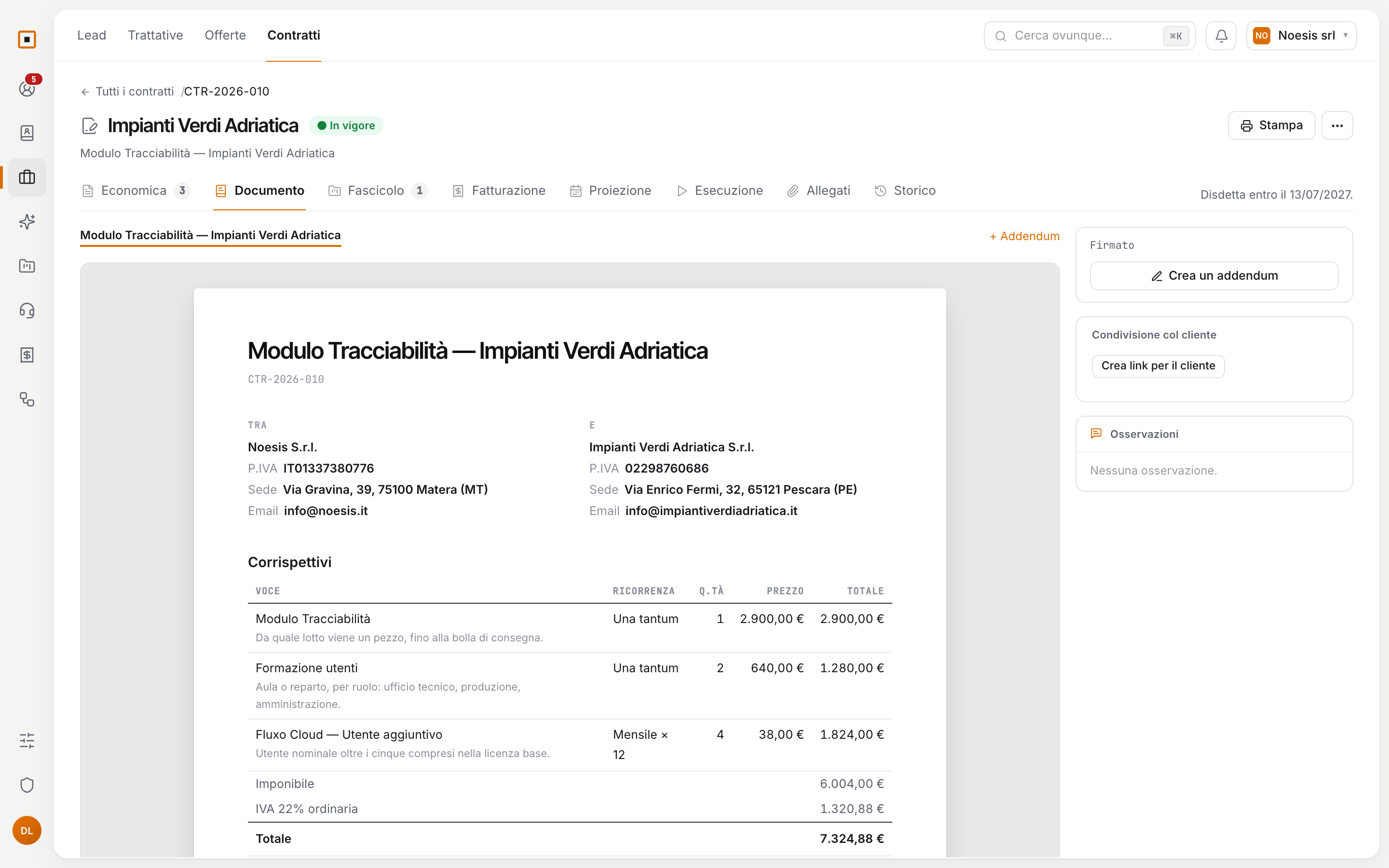The image size is (1389, 868).
Task: Open the folder chart sidebar icon
Action: (x=27, y=266)
